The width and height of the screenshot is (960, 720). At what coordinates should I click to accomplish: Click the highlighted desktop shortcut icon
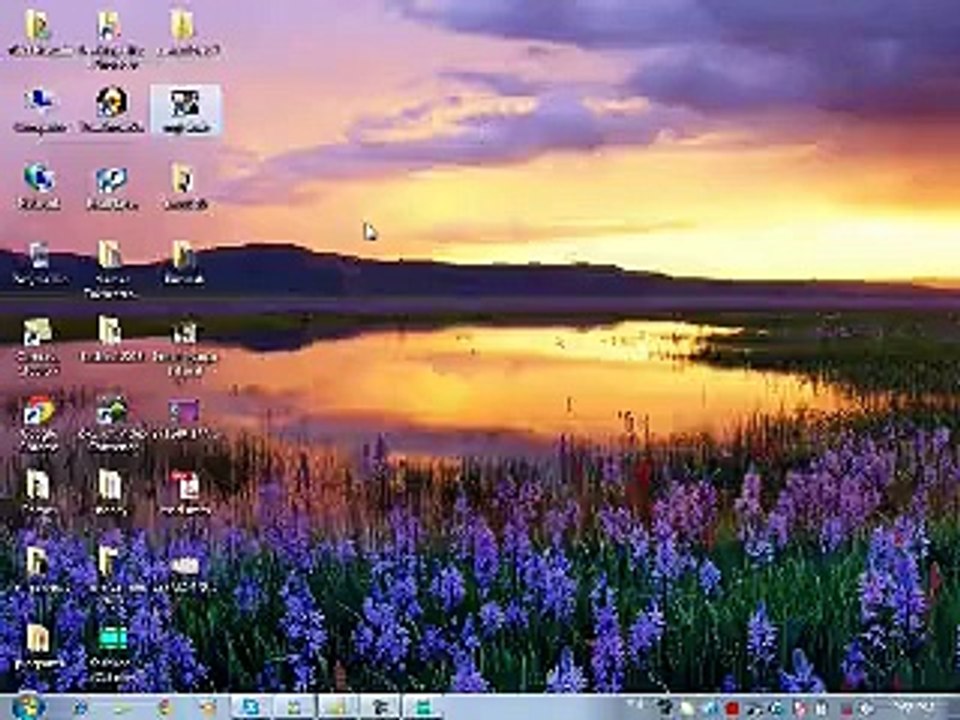coord(186,110)
